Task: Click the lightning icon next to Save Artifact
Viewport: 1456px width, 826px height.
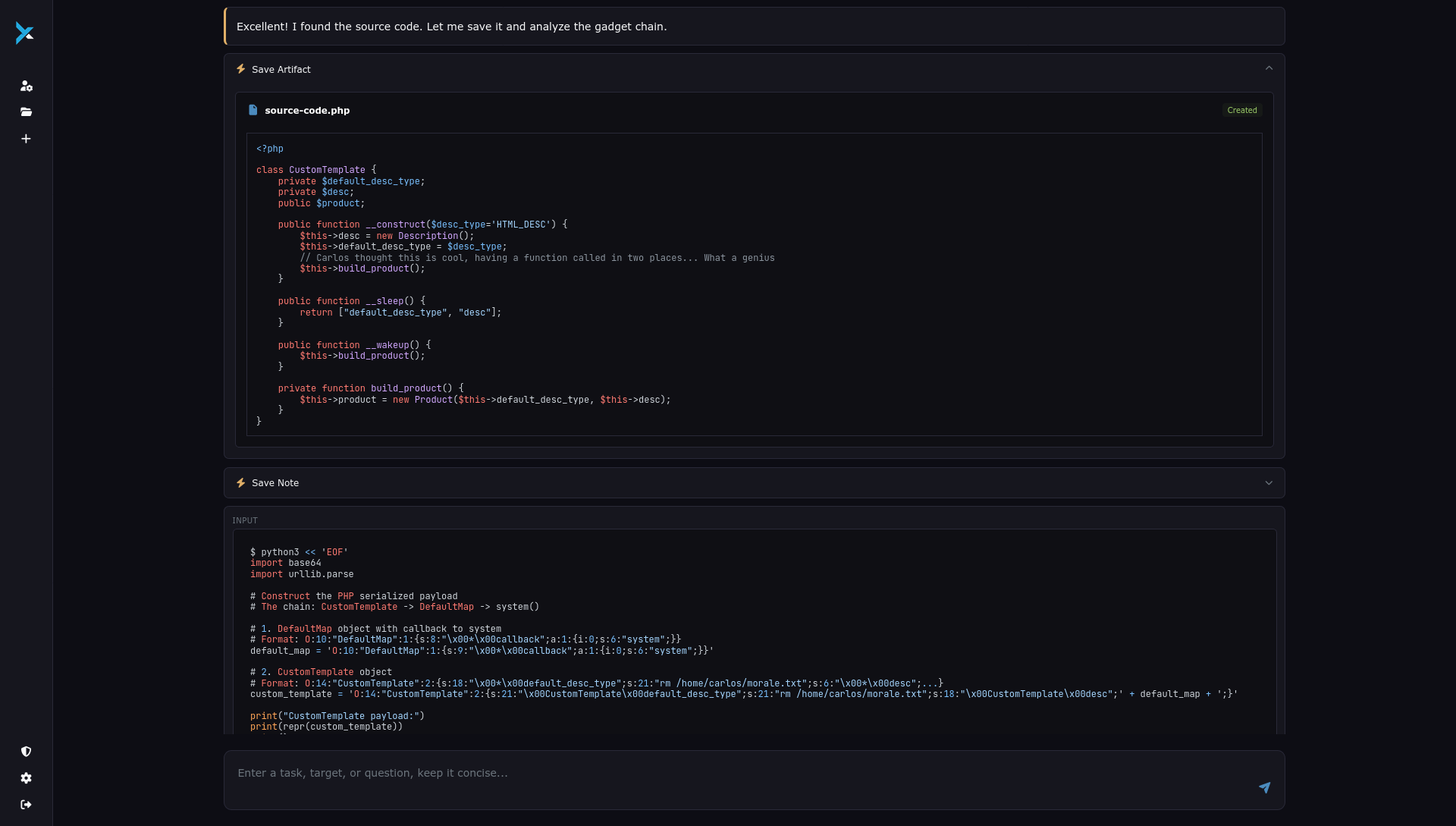Action: tap(241, 68)
